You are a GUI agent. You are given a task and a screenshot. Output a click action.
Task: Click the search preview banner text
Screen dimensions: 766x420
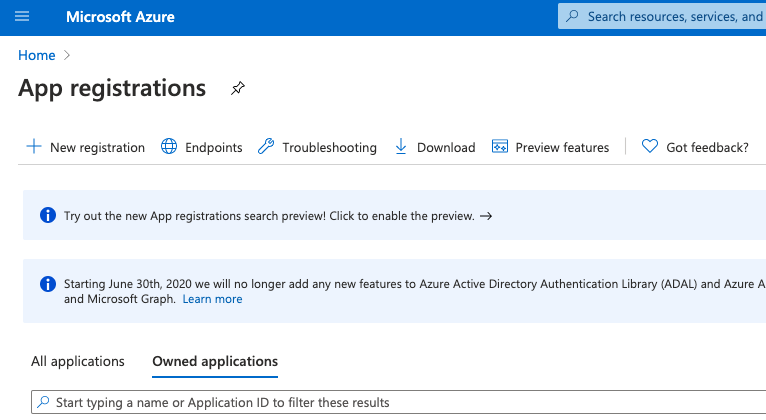[269, 216]
